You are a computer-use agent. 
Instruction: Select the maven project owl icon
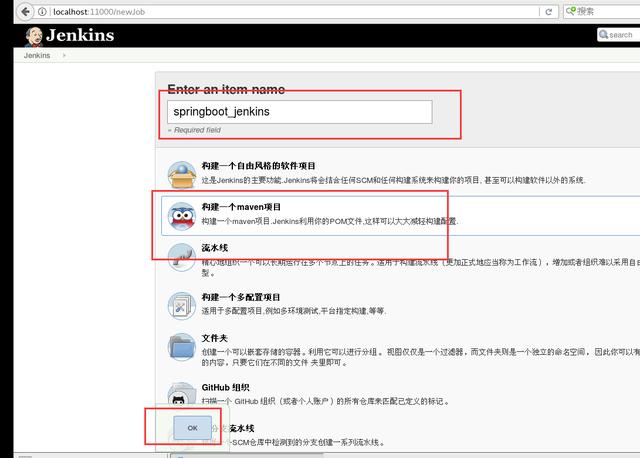(x=182, y=216)
